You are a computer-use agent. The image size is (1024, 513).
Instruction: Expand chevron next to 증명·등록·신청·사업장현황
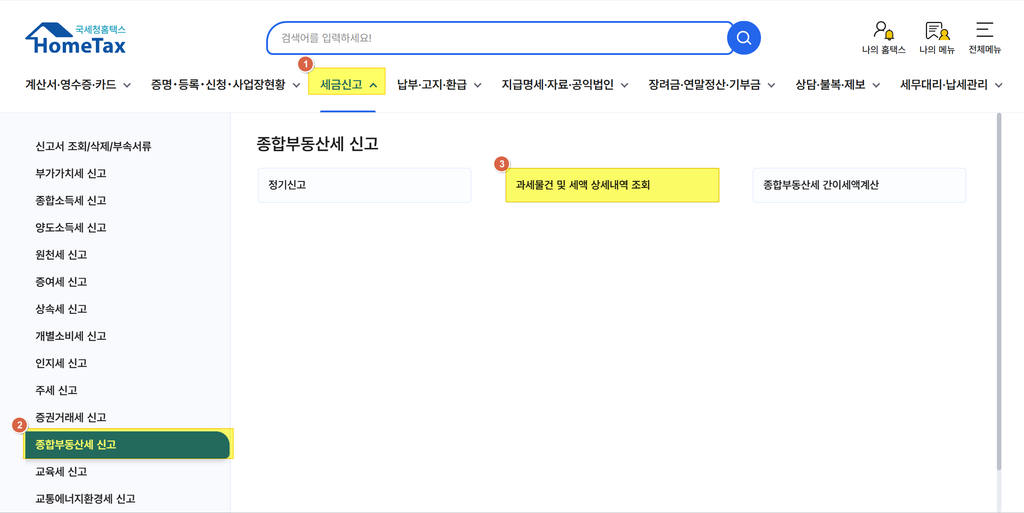[x=296, y=86]
